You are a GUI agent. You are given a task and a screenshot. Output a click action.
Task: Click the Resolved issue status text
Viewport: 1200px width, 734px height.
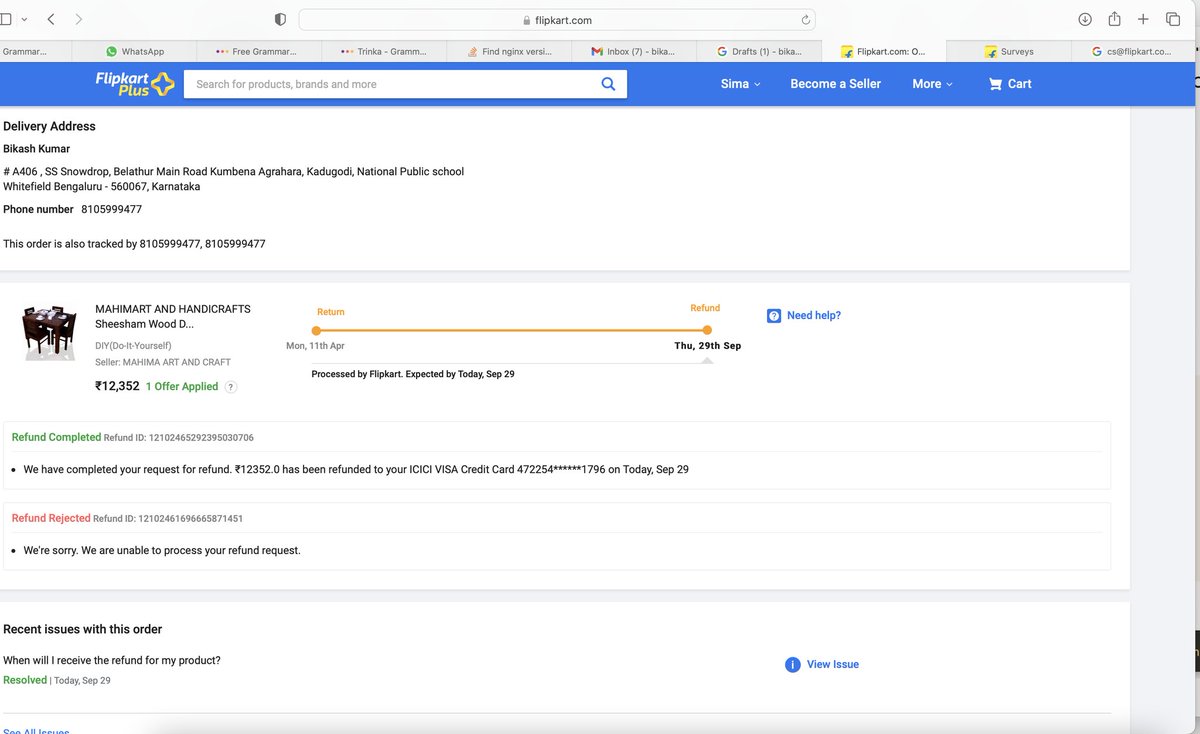pyautogui.click(x=25, y=680)
